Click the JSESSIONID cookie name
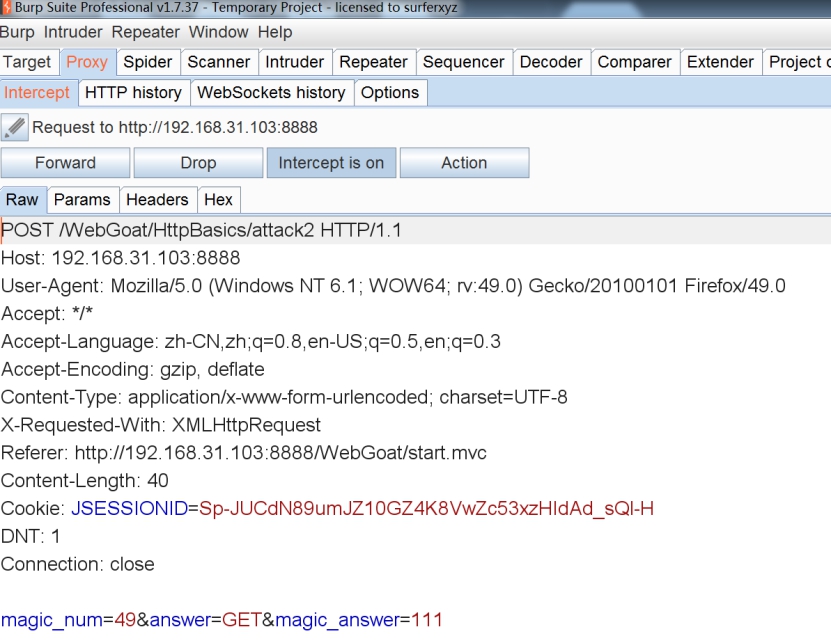This screenshot has width=831, height=644. pyautogui.click(x=129, y=509)
